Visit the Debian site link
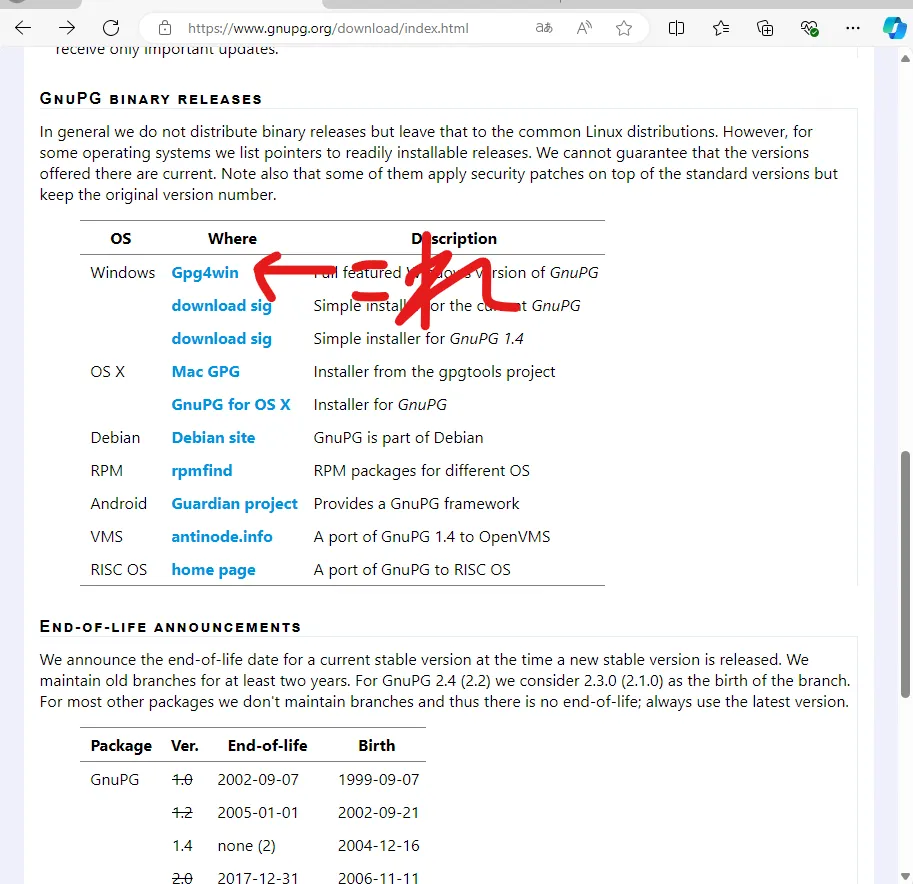The height and width of the screenshot is (884, 913). pyautogui.click(x=213, y=438)
